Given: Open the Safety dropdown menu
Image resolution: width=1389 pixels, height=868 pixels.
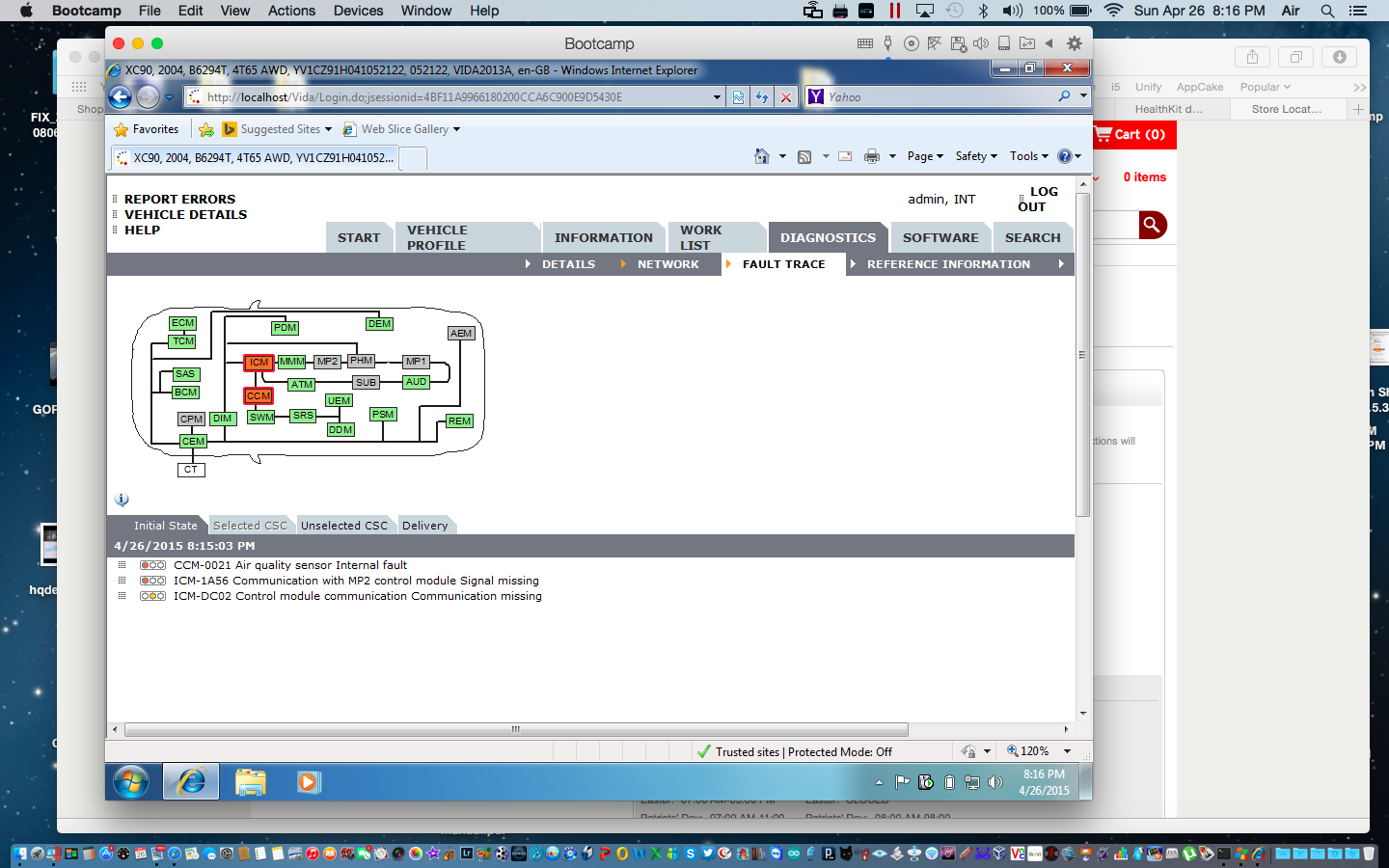Looking at the screenshot, I should click(975, 156).
